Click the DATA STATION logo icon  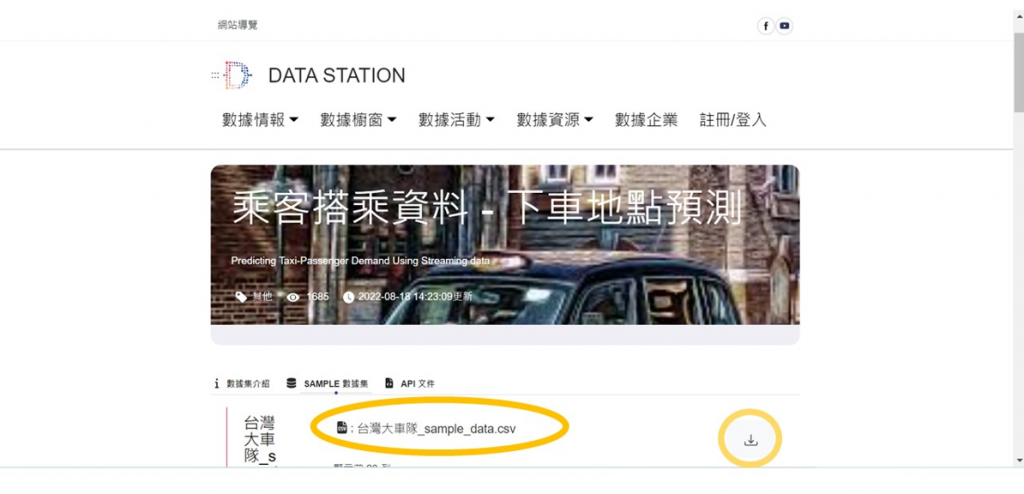pos(232,75)
